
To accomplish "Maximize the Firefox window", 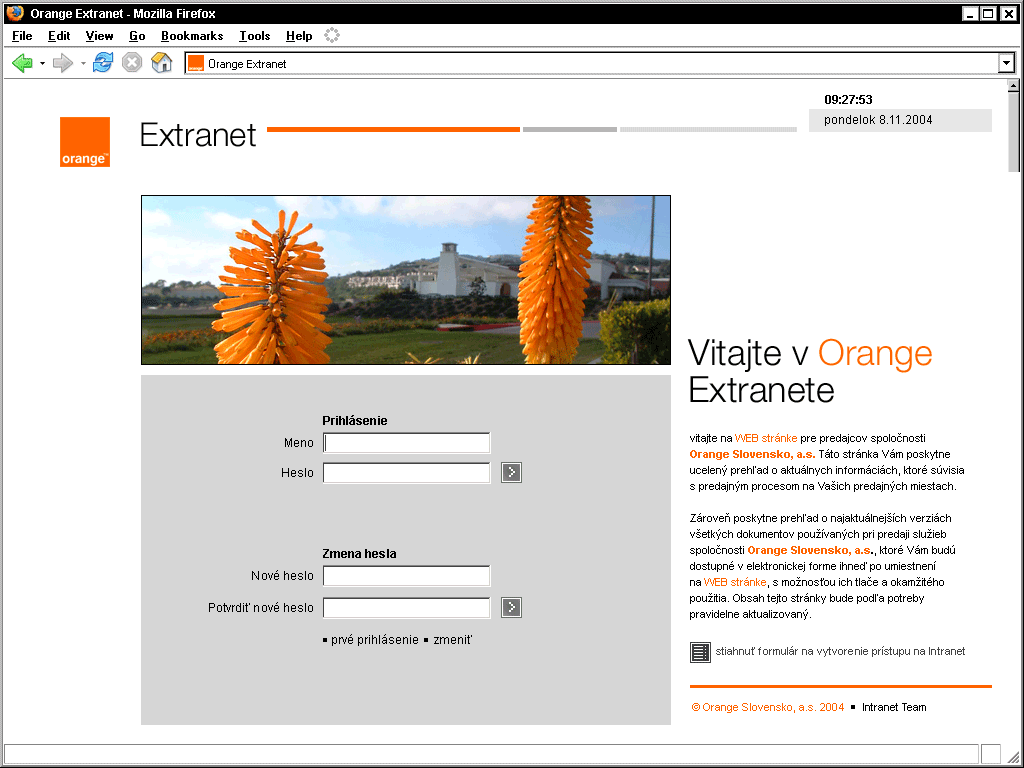I will click(989, 14).
